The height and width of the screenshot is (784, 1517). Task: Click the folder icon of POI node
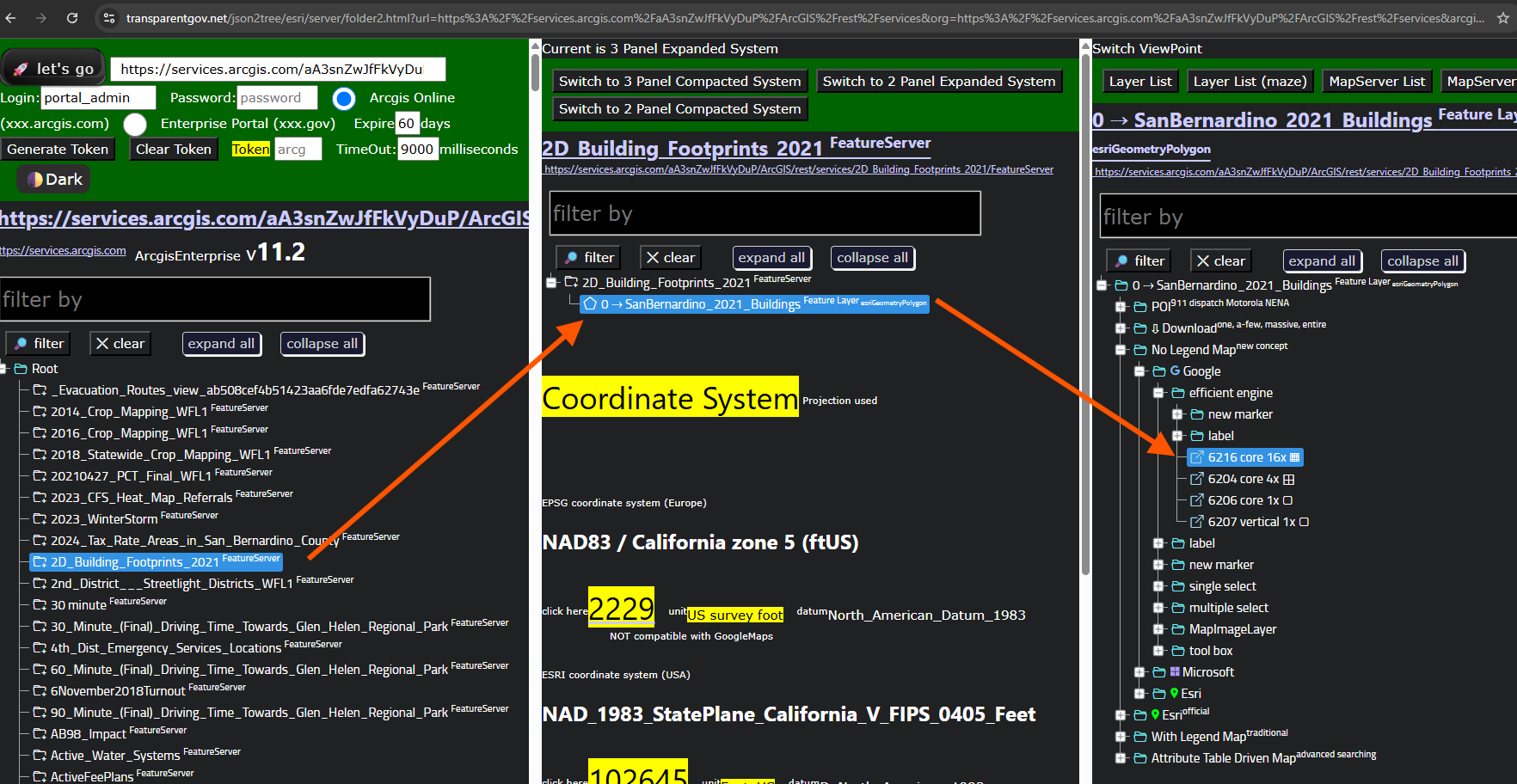pos(1140,306)
